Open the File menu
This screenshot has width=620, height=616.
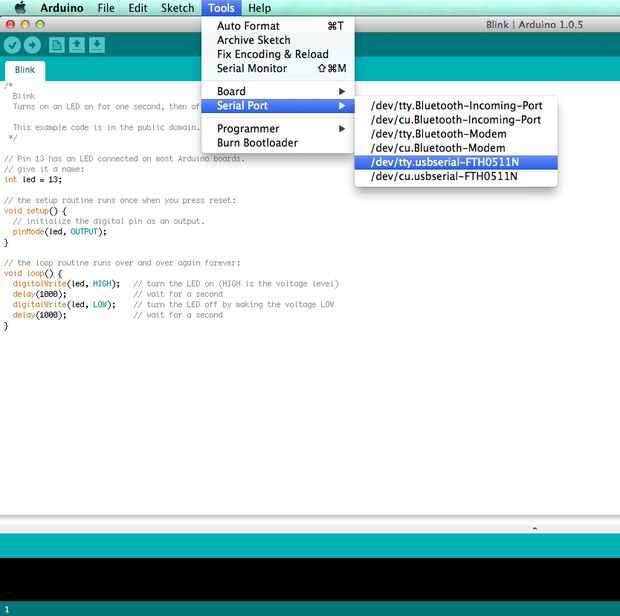point(106,8)
